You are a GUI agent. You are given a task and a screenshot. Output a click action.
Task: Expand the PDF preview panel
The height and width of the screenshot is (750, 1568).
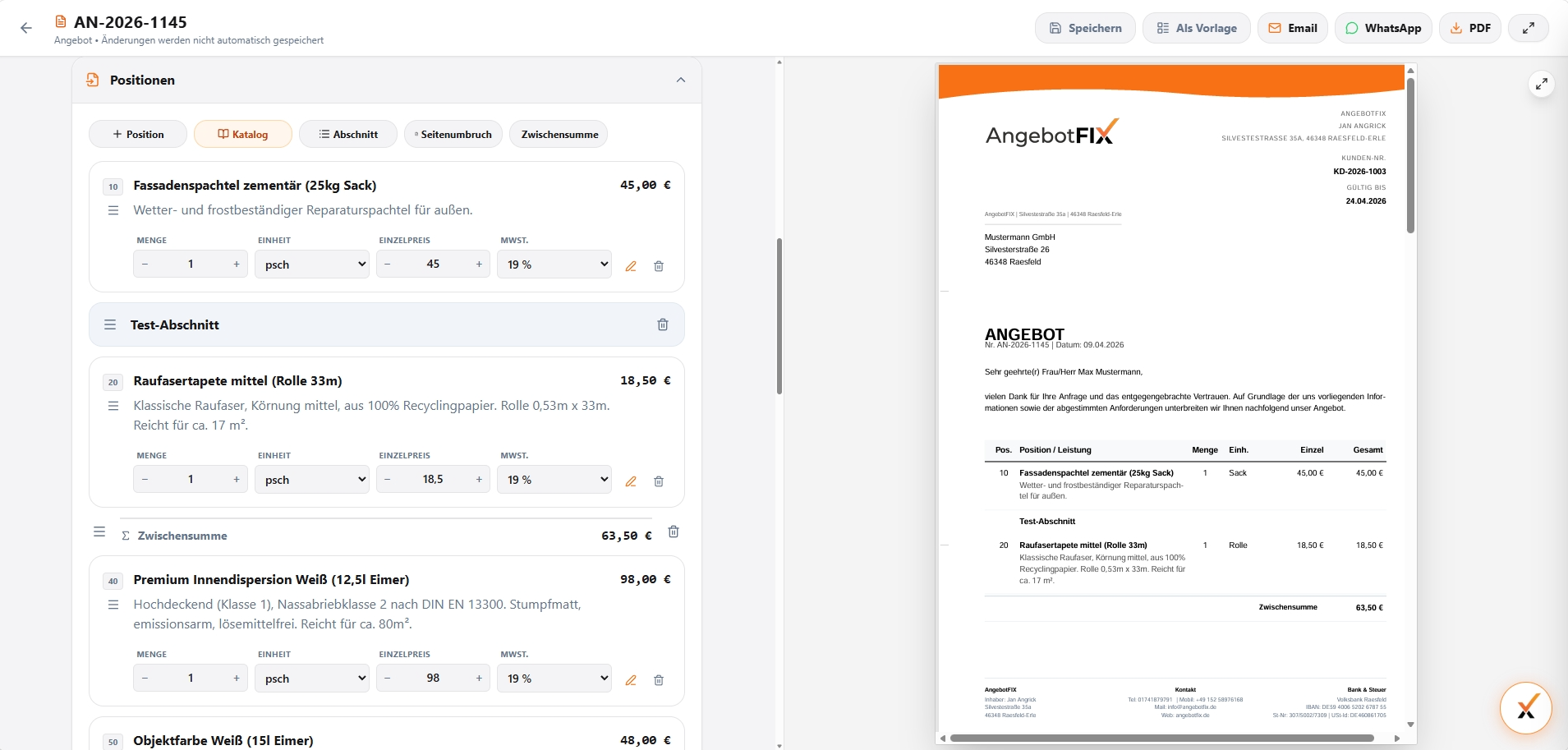point(1542,83)
